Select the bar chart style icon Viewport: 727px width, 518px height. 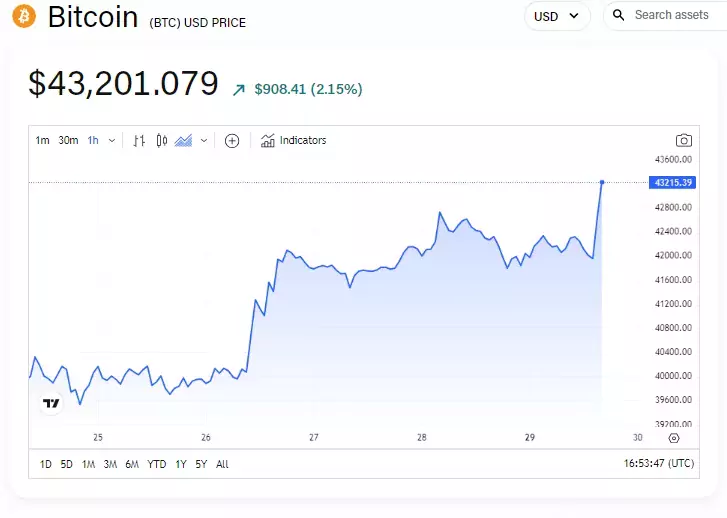(139, 140)
